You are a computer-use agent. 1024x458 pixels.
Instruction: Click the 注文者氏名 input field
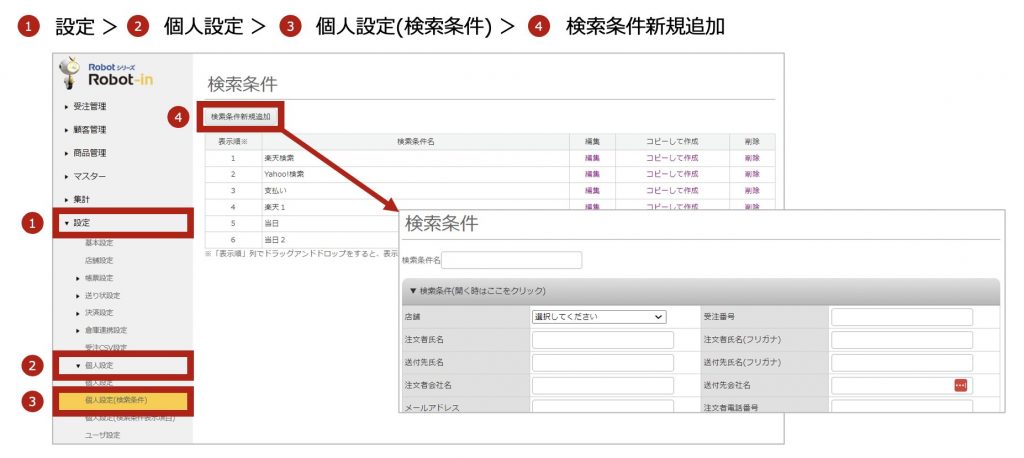coord(602,340)
